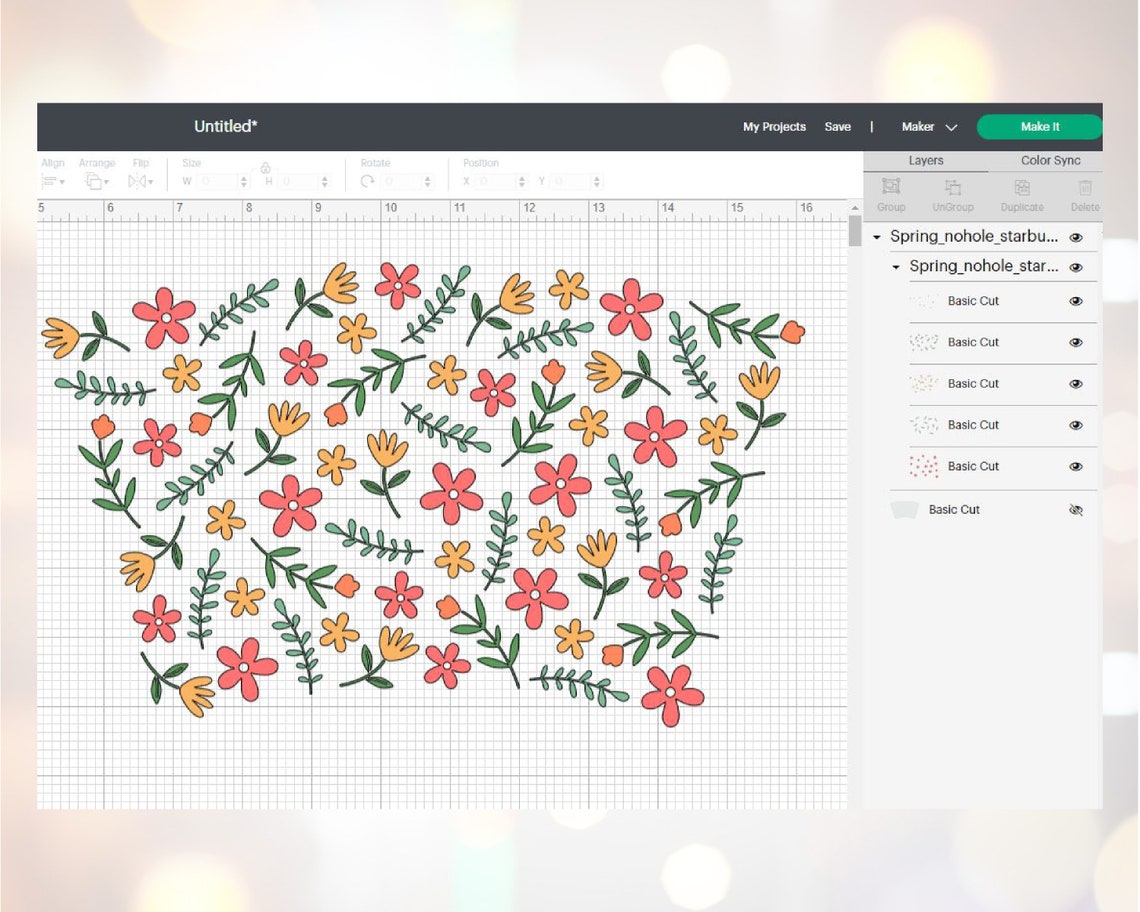Switch to the Color Sync tab
The image size is (1140, 912).
1049,160
